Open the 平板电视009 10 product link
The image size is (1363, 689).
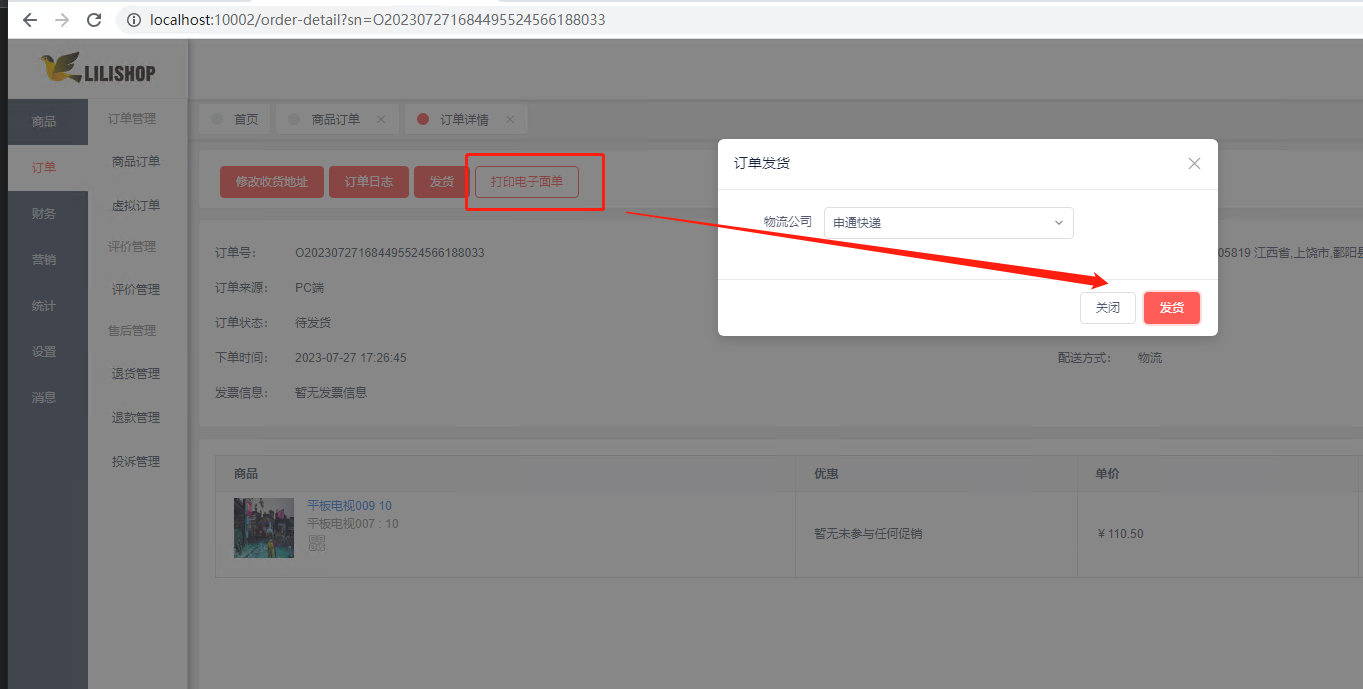pos(349,506)
